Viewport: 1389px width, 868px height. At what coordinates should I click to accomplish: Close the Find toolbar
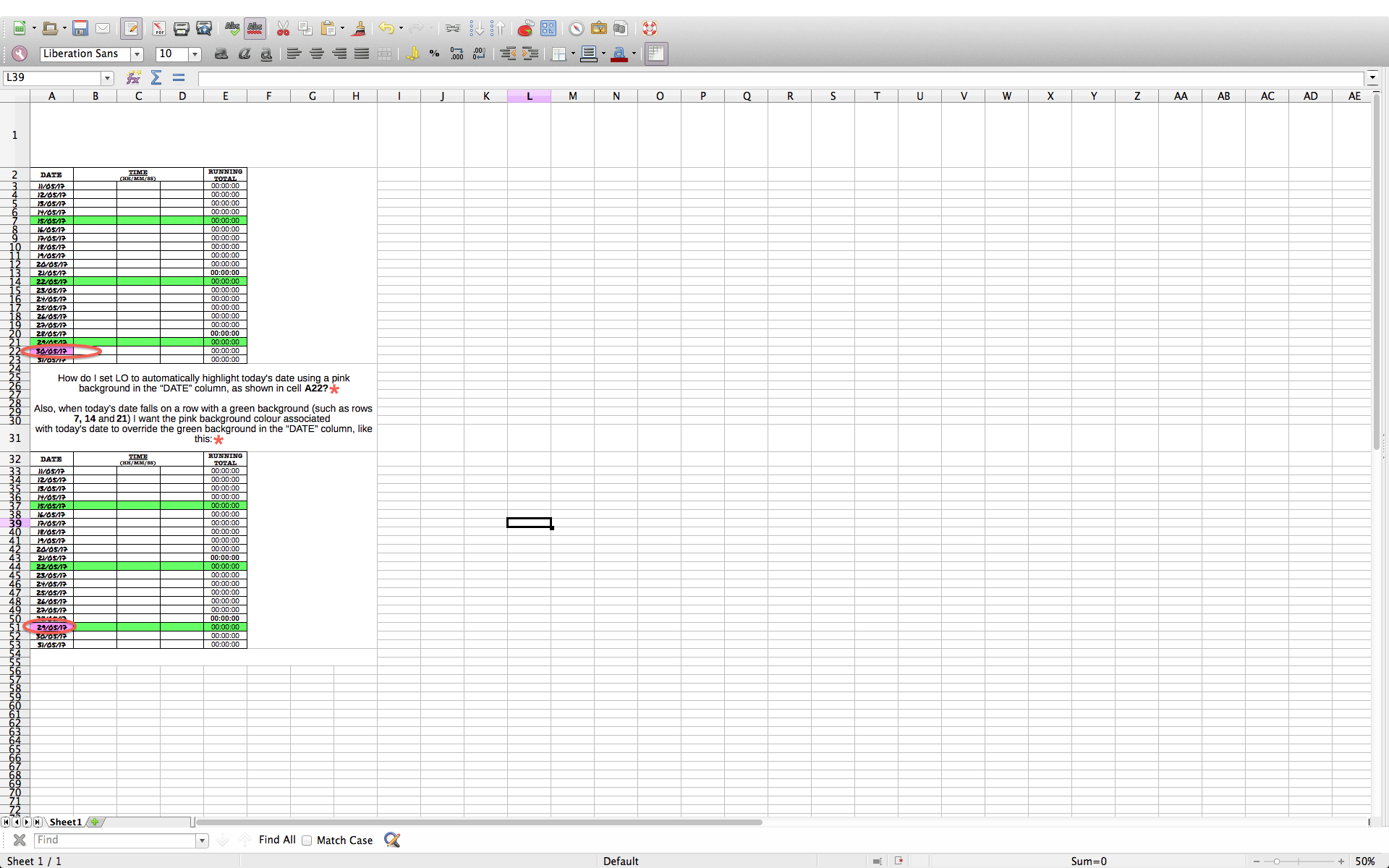pos(20,840)
